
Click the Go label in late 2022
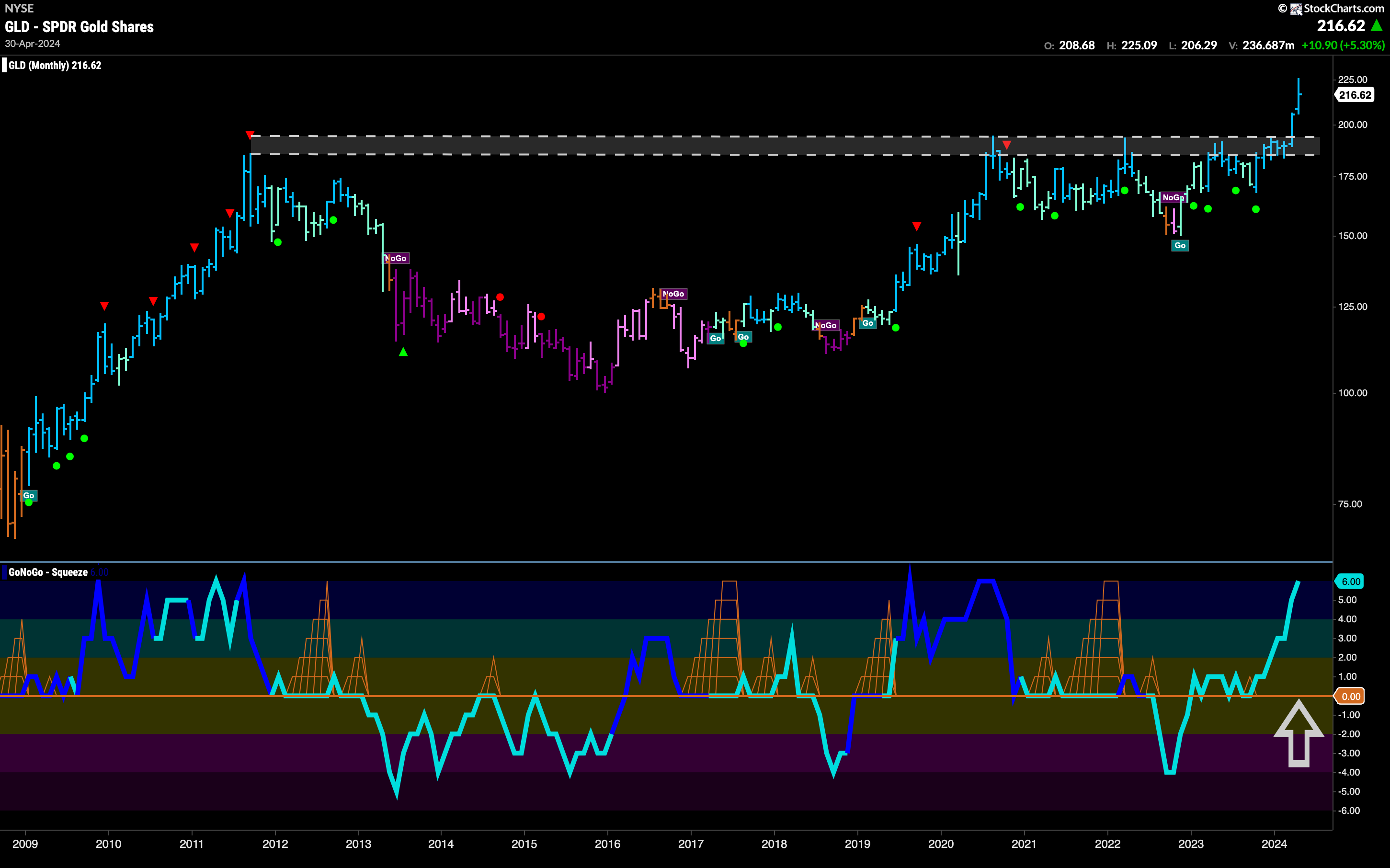(1180, 246)
